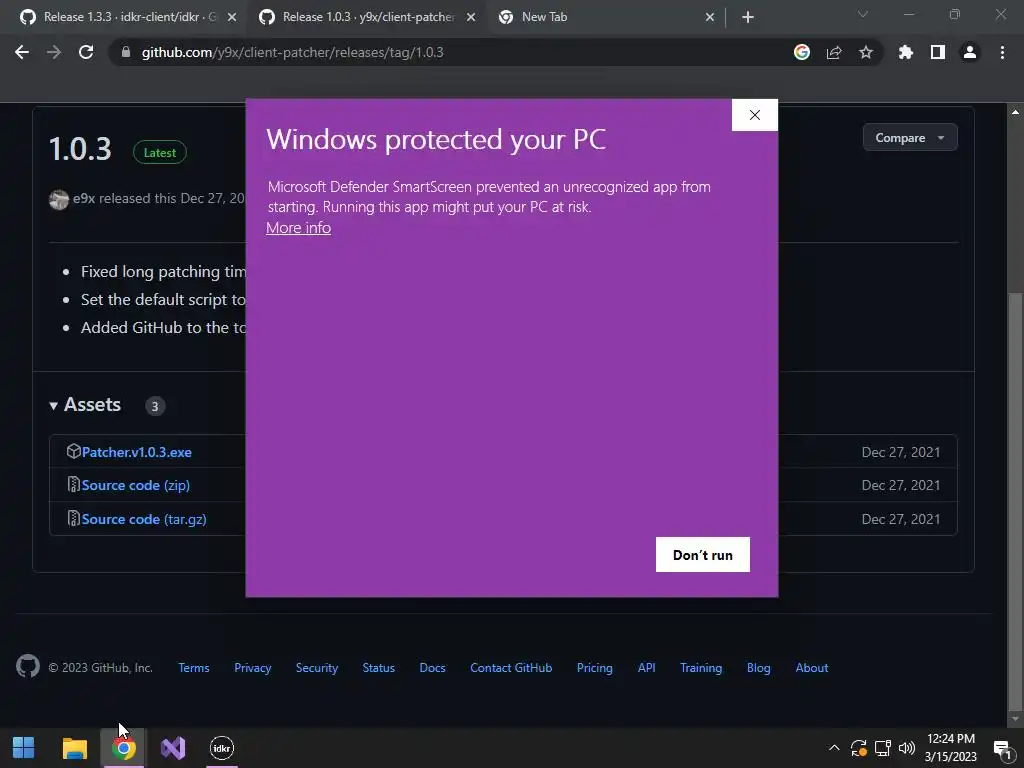Close the Release 1.3.3 idkr tab
This screenshot has height=768, width=1024.
point(231,17)
